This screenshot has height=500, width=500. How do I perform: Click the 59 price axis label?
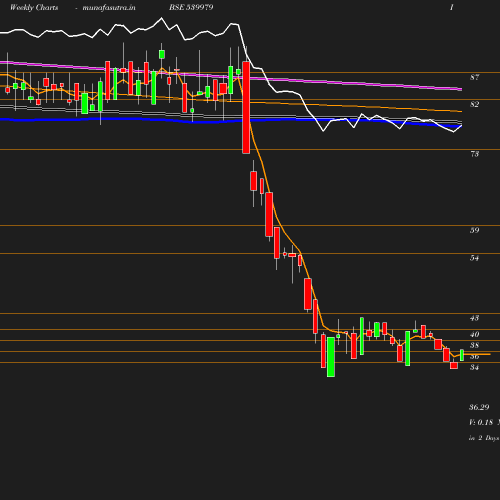tap(475, 230)
